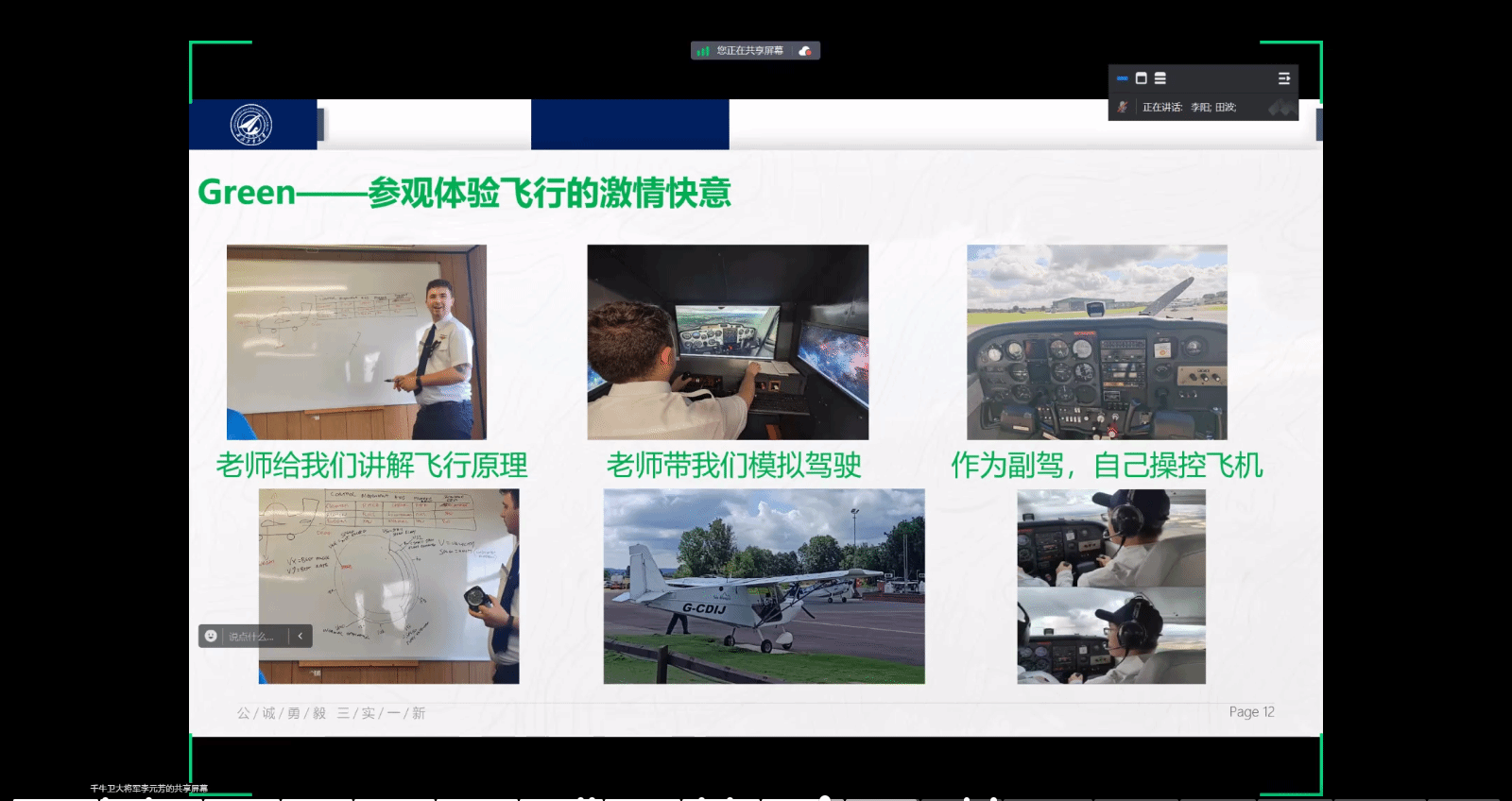Open the emoji reaction smiley icon
The image size is (1512, 801).
(211, 637)
